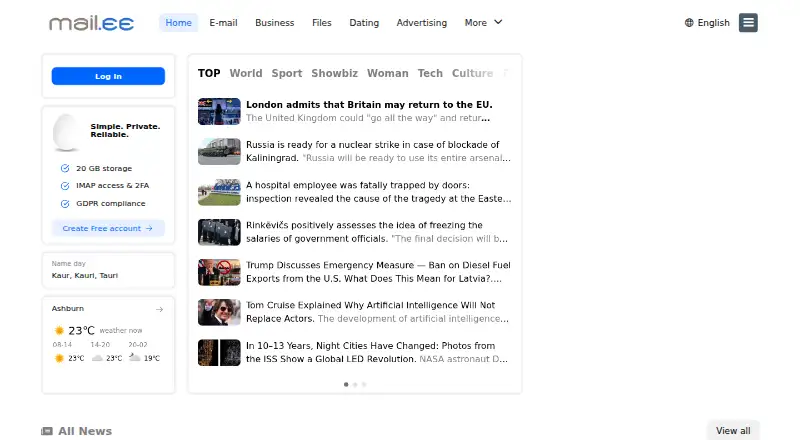Open Rinkēvičs salary freezing article
The height and width of the screenshot is (440, 800).
point(379,232)
